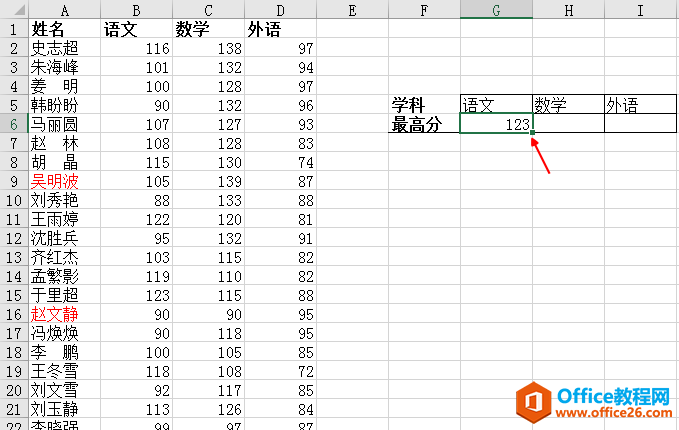Viewport: 679px width, 430px height.
Task: Click the 数学 header cell in C1
Action: pyautogui.click(x=208, y=29)
